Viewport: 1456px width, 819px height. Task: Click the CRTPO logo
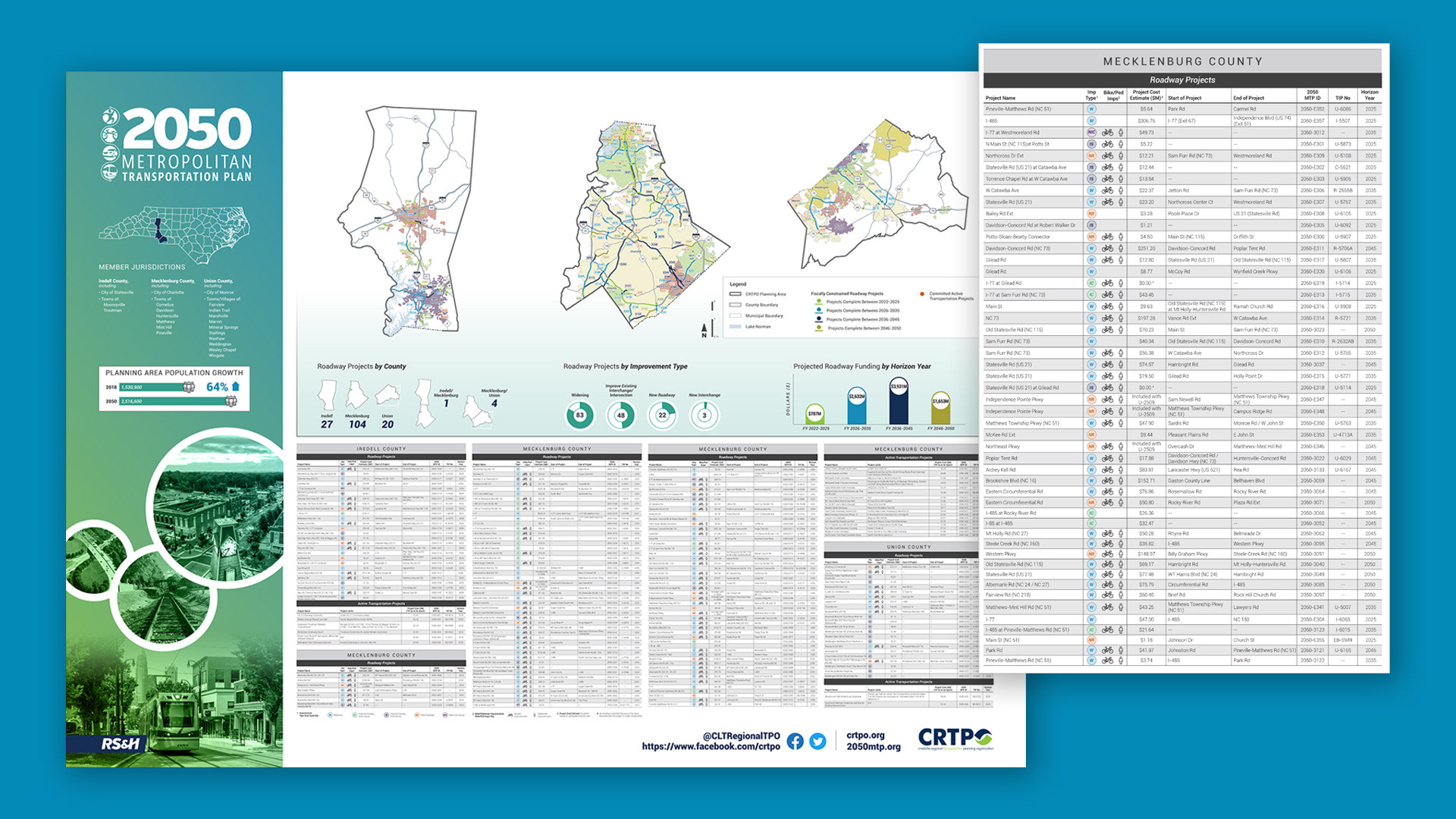coord(955,739)
